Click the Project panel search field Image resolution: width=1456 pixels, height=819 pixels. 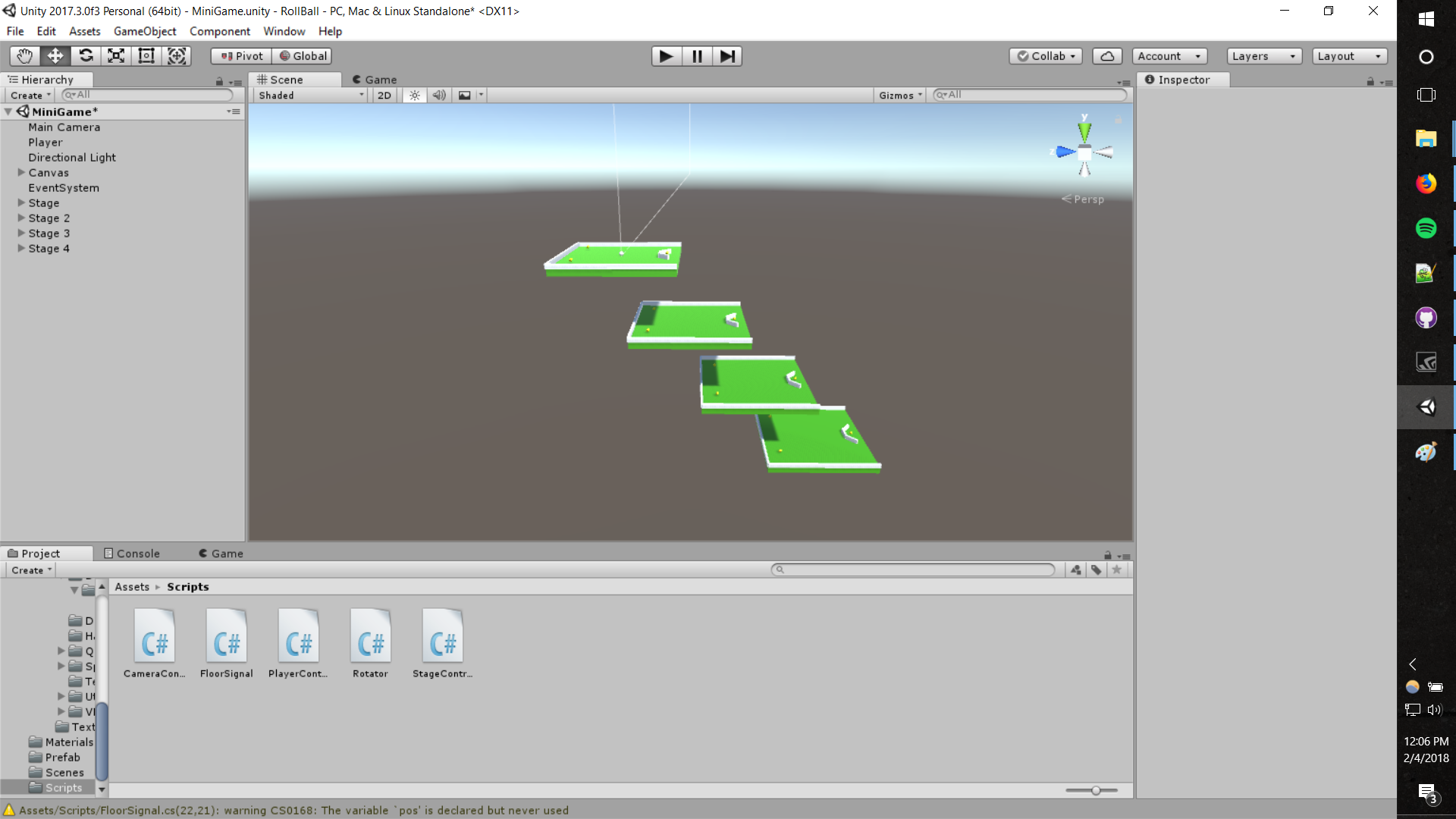(x=914, y=570)
